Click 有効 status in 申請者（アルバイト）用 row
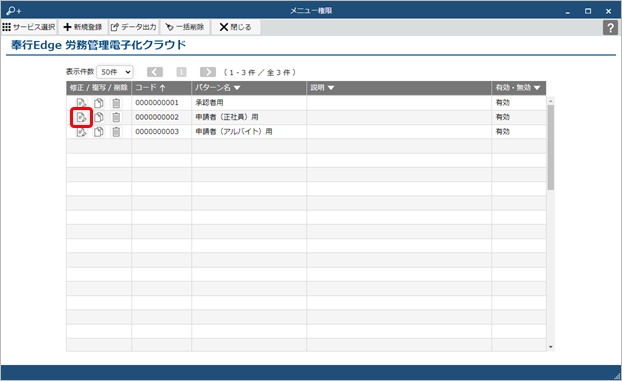622x381 pixels. [x=503, y=132]
